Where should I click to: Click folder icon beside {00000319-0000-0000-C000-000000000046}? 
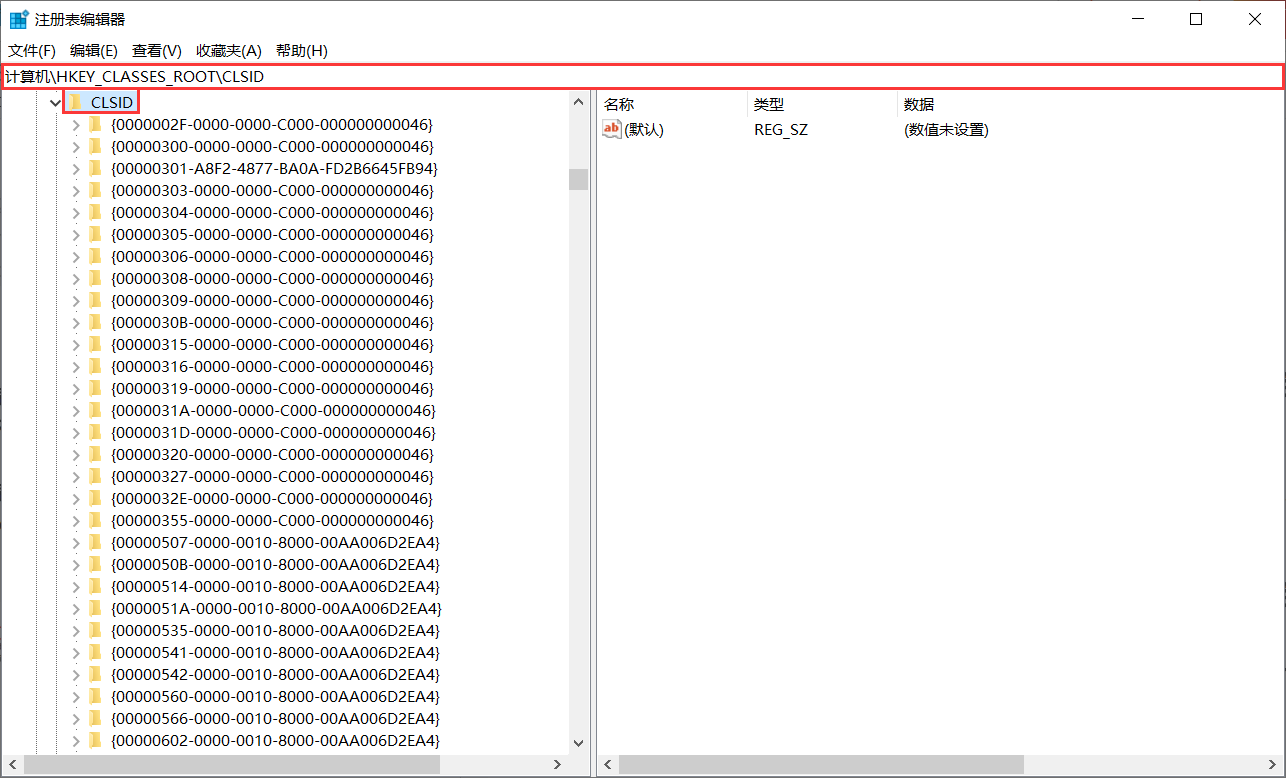(96, 388)
